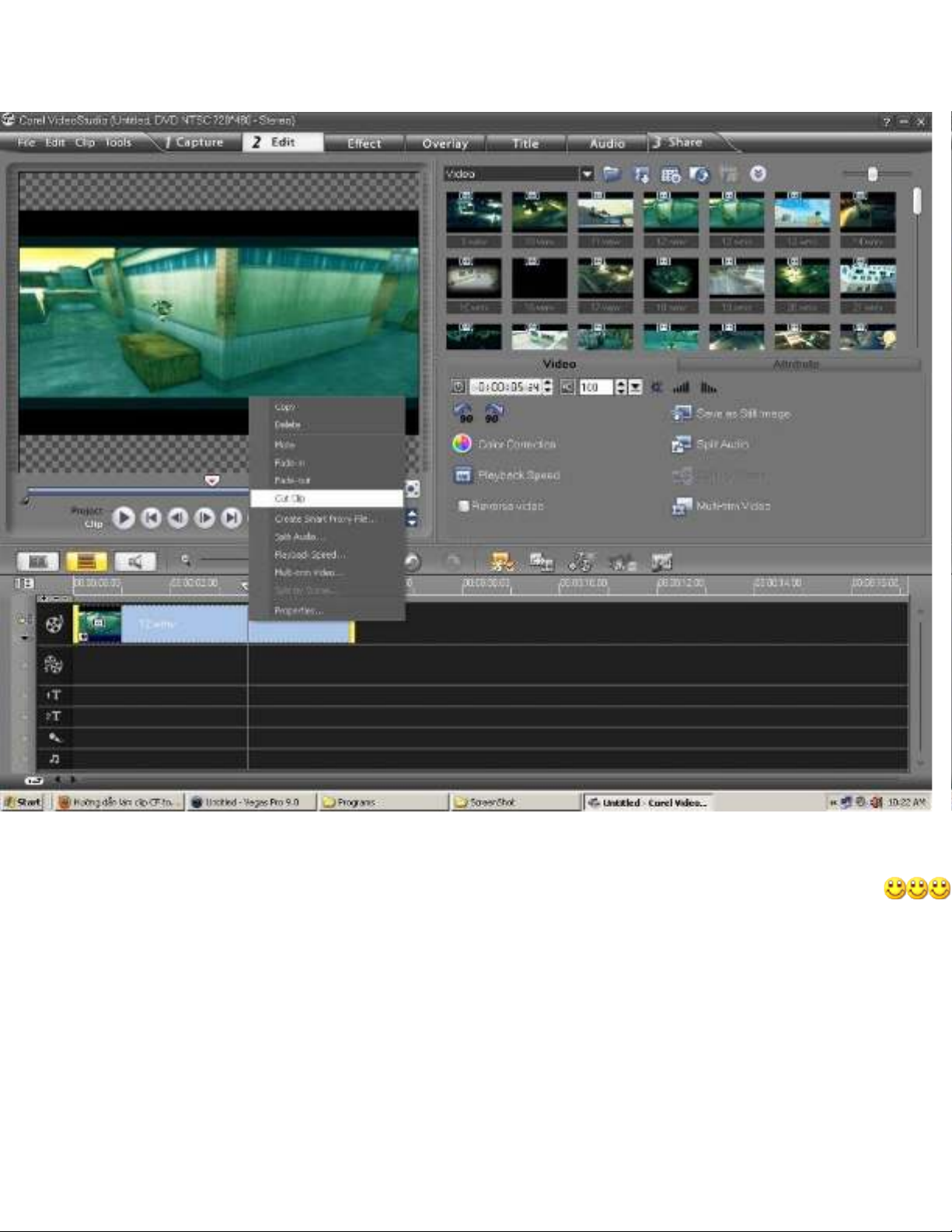Screen dimensions: 952x1232
Task: Open the Video library category dropdown
Action: click(x=587, y=174)
